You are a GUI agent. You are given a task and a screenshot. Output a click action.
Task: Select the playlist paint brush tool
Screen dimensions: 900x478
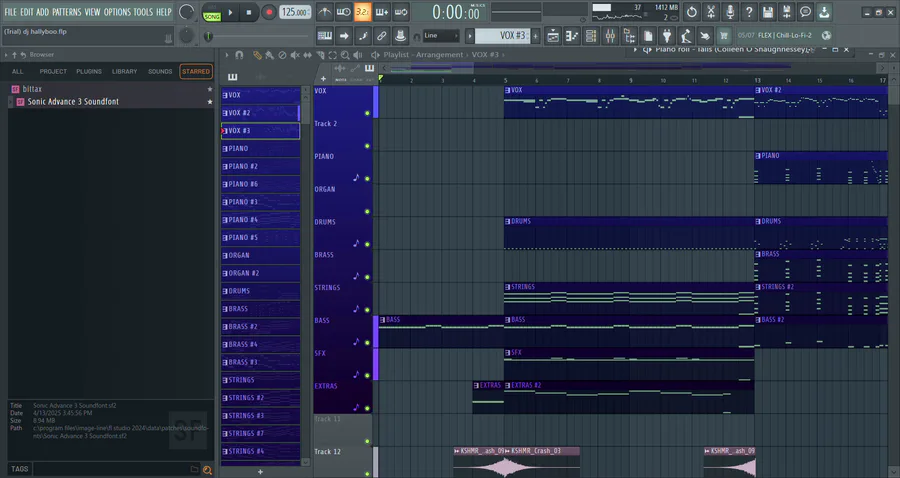pos(269,55)
